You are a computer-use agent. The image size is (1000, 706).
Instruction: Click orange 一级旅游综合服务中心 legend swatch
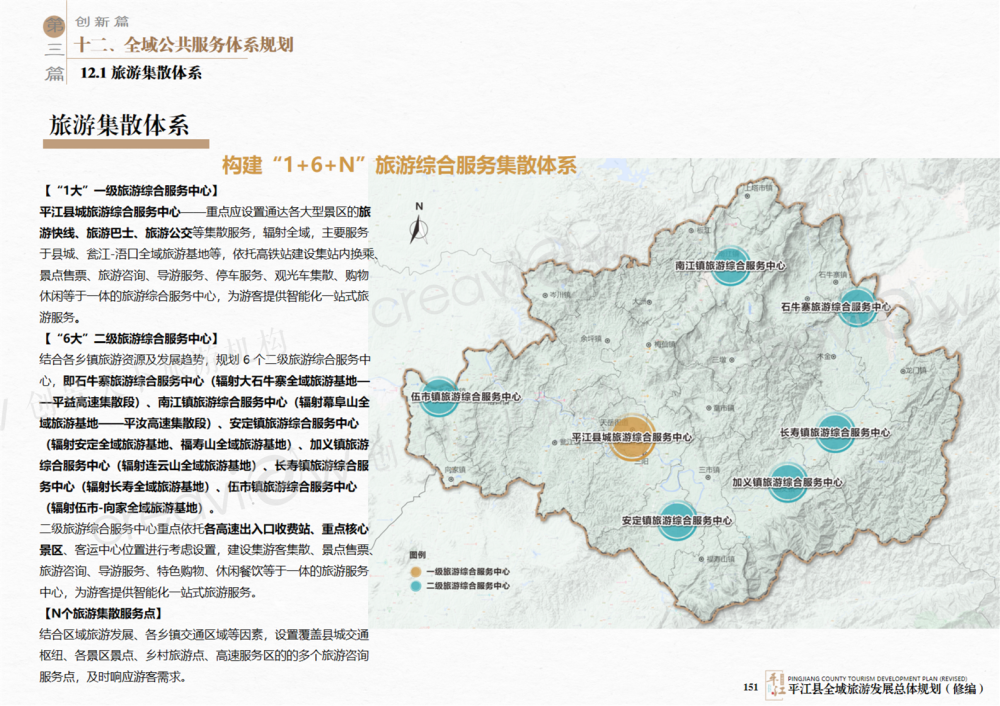click(415, 569)
